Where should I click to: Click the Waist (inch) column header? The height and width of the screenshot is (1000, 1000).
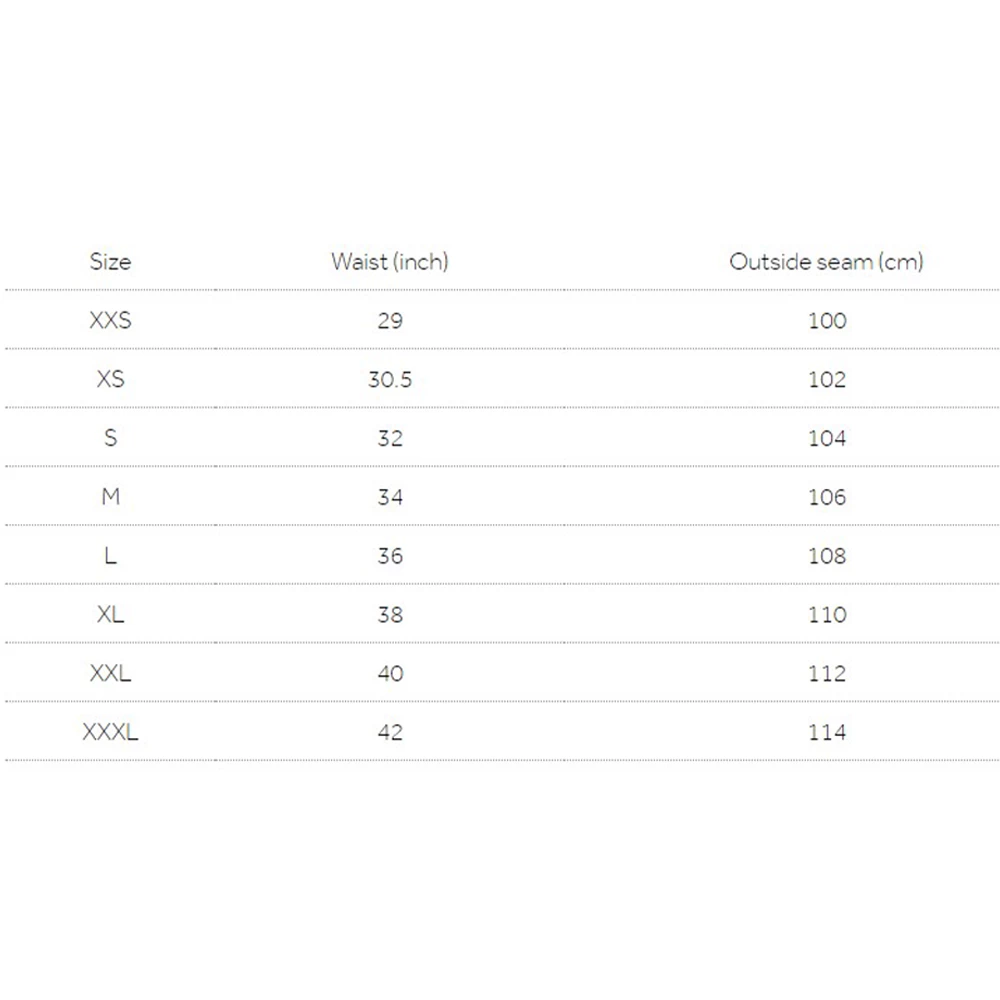point(390,262)
